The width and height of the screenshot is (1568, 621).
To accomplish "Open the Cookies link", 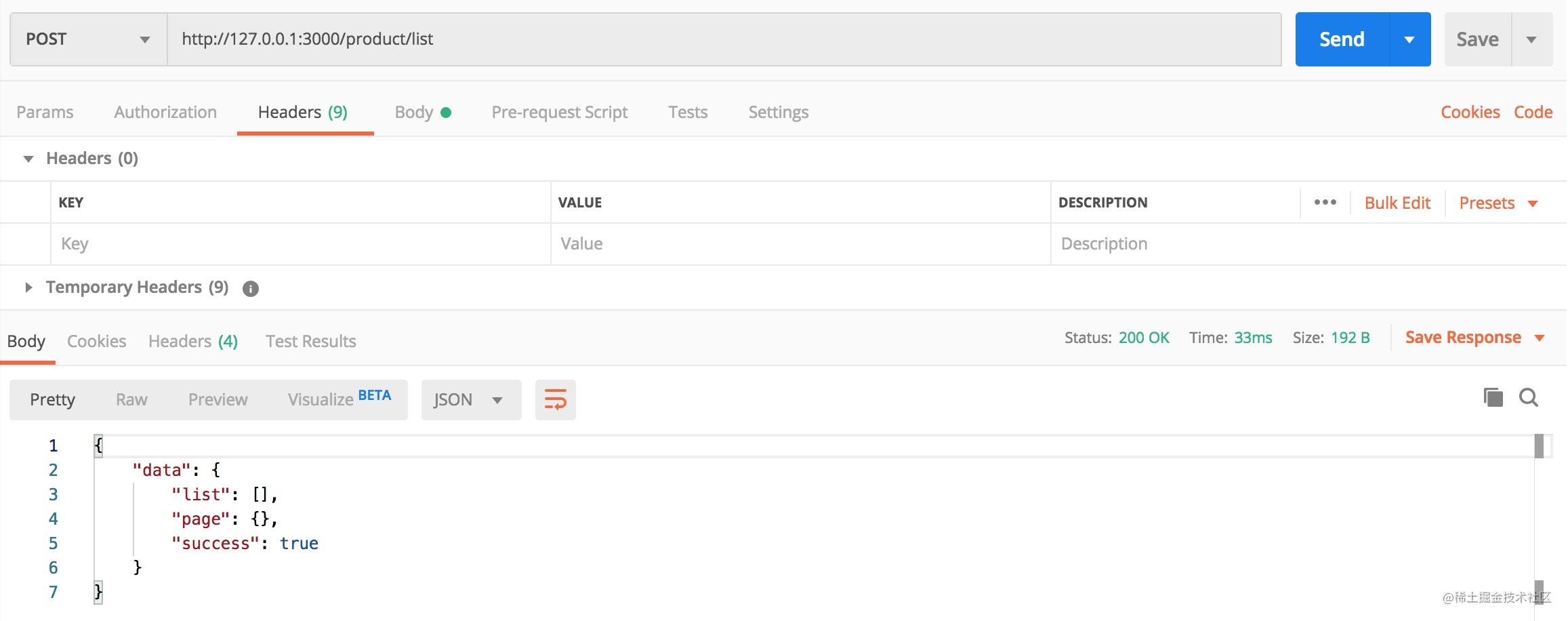I will (x=1470, y=112).
